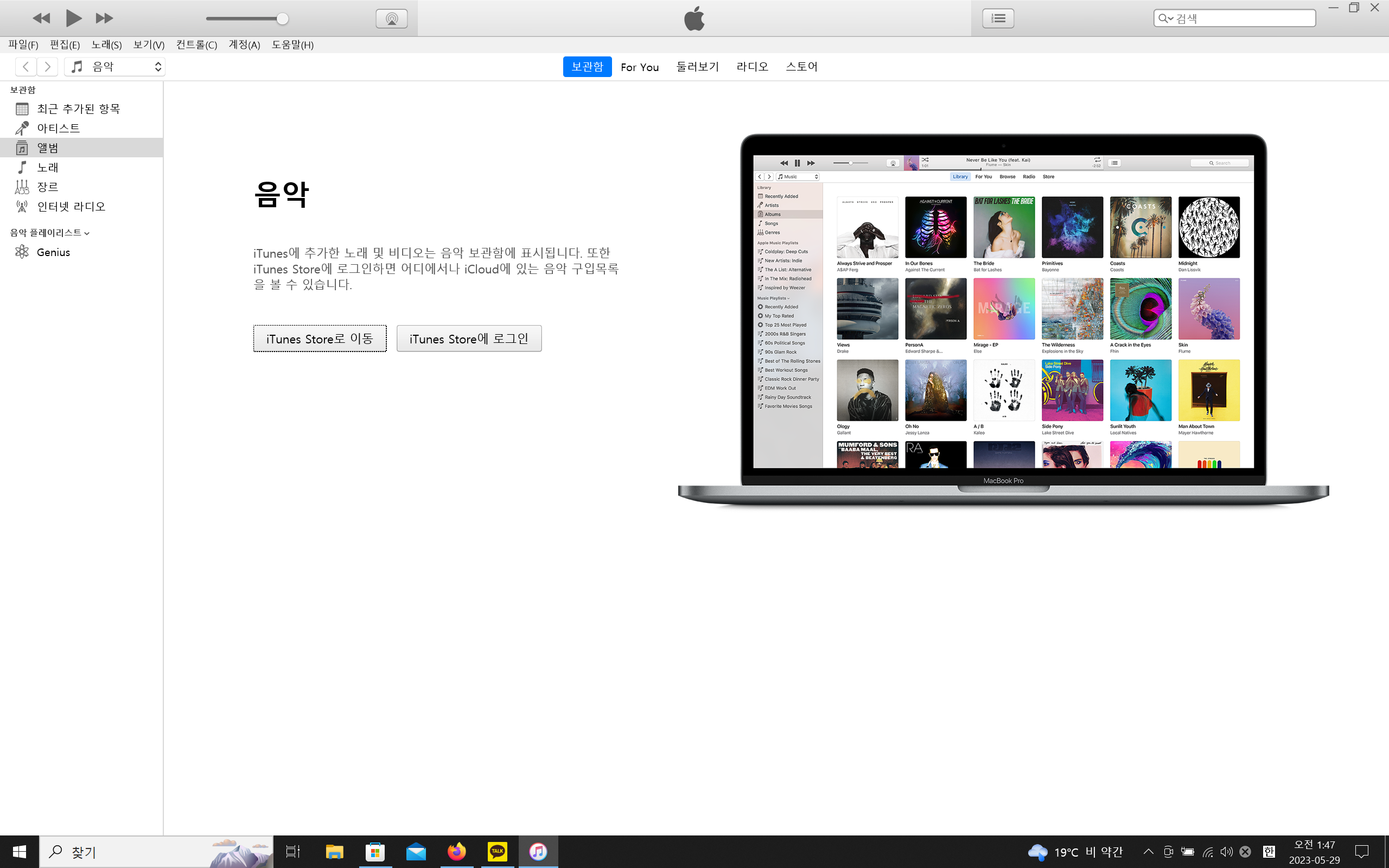Click the rewind previous track icon
The image size is (1389, 868).
pos(41,18)
